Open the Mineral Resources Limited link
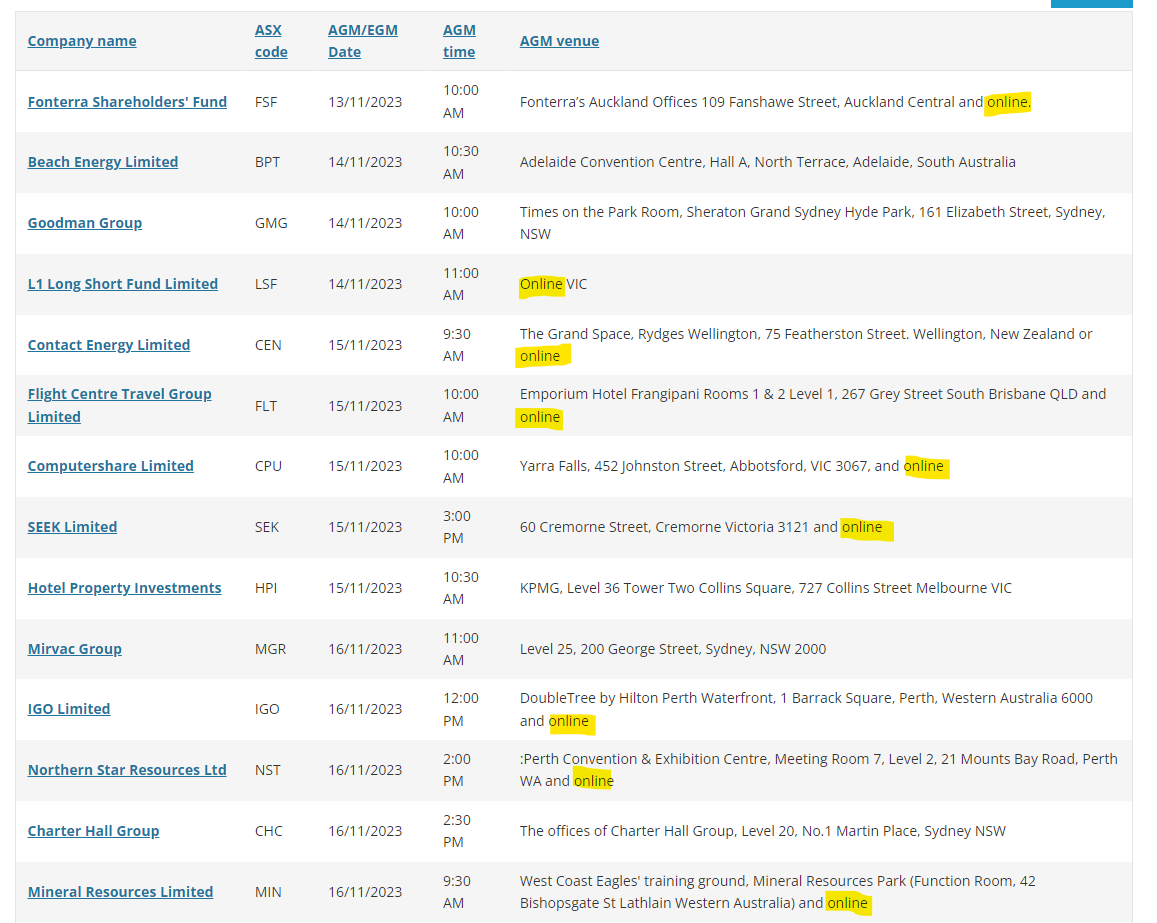 click(x=120, y=892)
